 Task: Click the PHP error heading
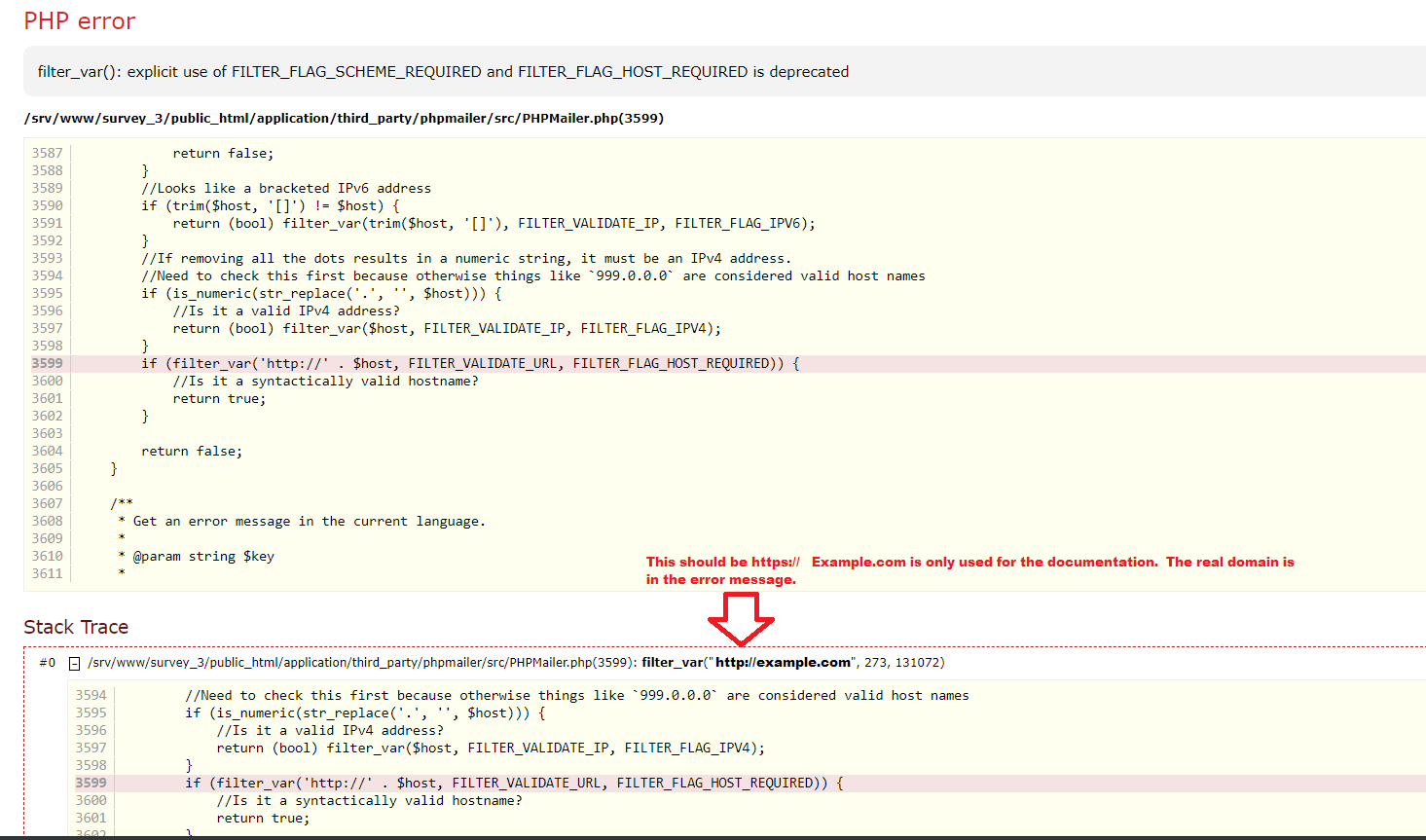coord(79,21)
